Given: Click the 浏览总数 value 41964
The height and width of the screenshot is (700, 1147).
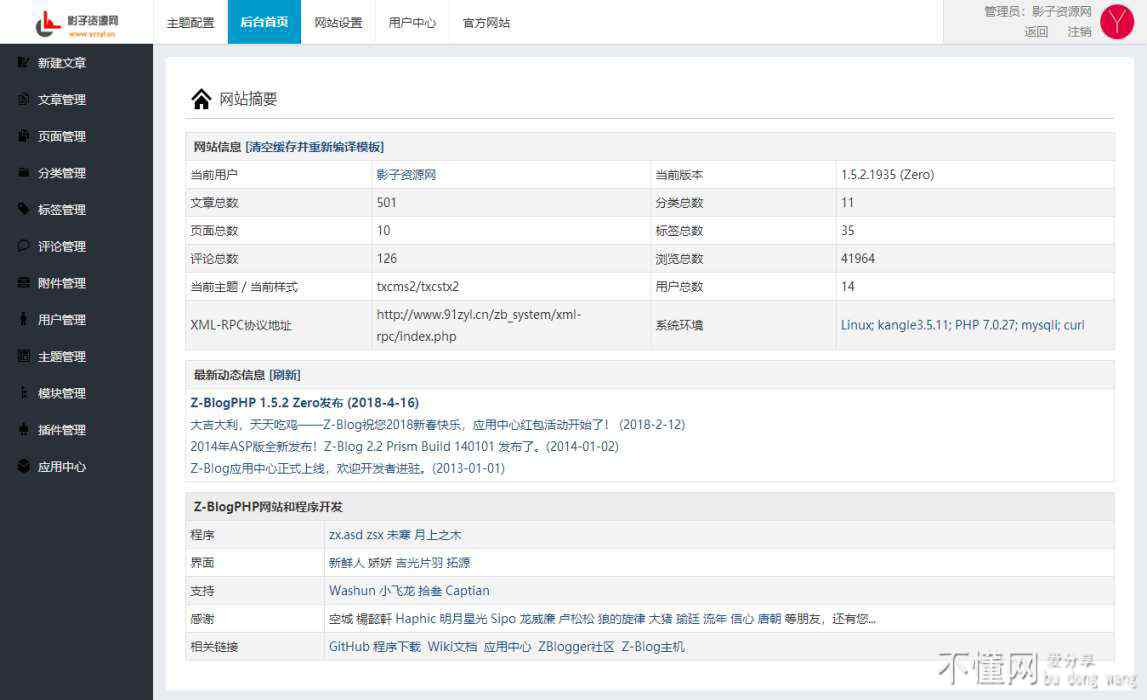Looking at the screenshot, I should [x=858, y=258].
